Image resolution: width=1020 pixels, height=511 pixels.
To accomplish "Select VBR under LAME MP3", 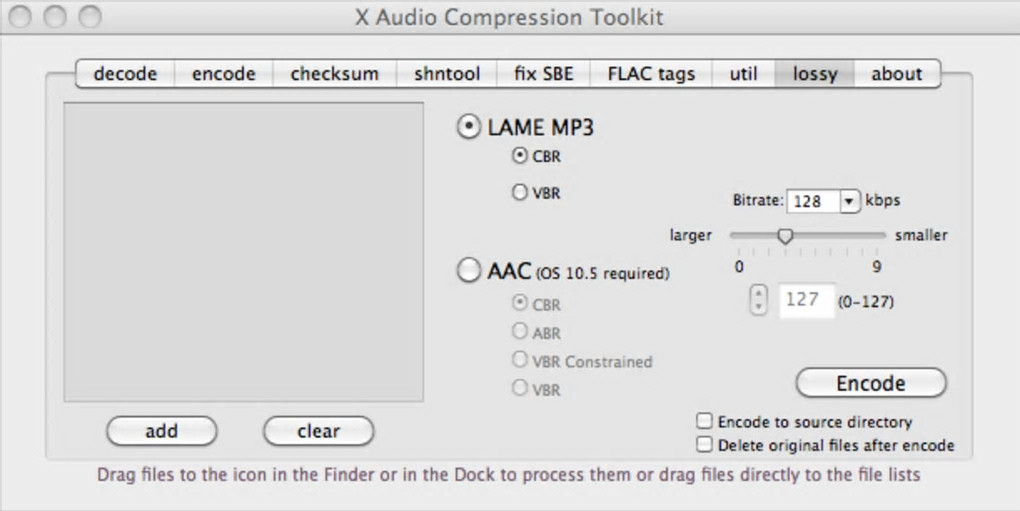I will click(520, 192).
